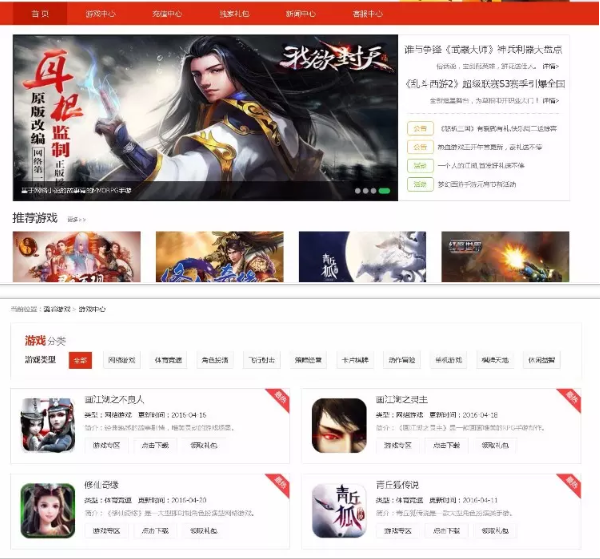Filter games by 体育竞速
This screenshot has width=600, height=559.
(168, 360)
